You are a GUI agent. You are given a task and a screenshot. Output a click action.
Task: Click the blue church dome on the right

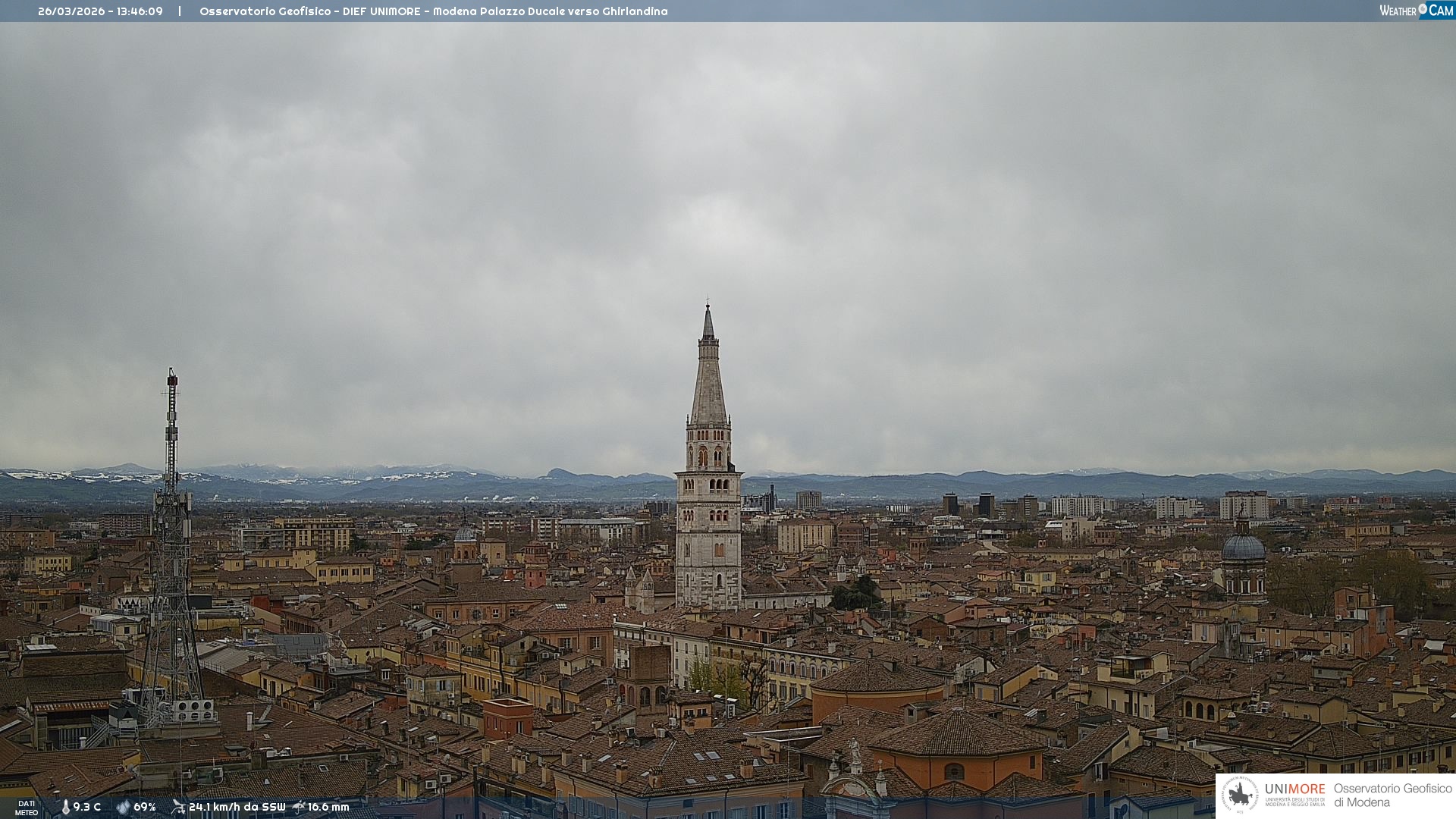click(x=1243, y=547)
